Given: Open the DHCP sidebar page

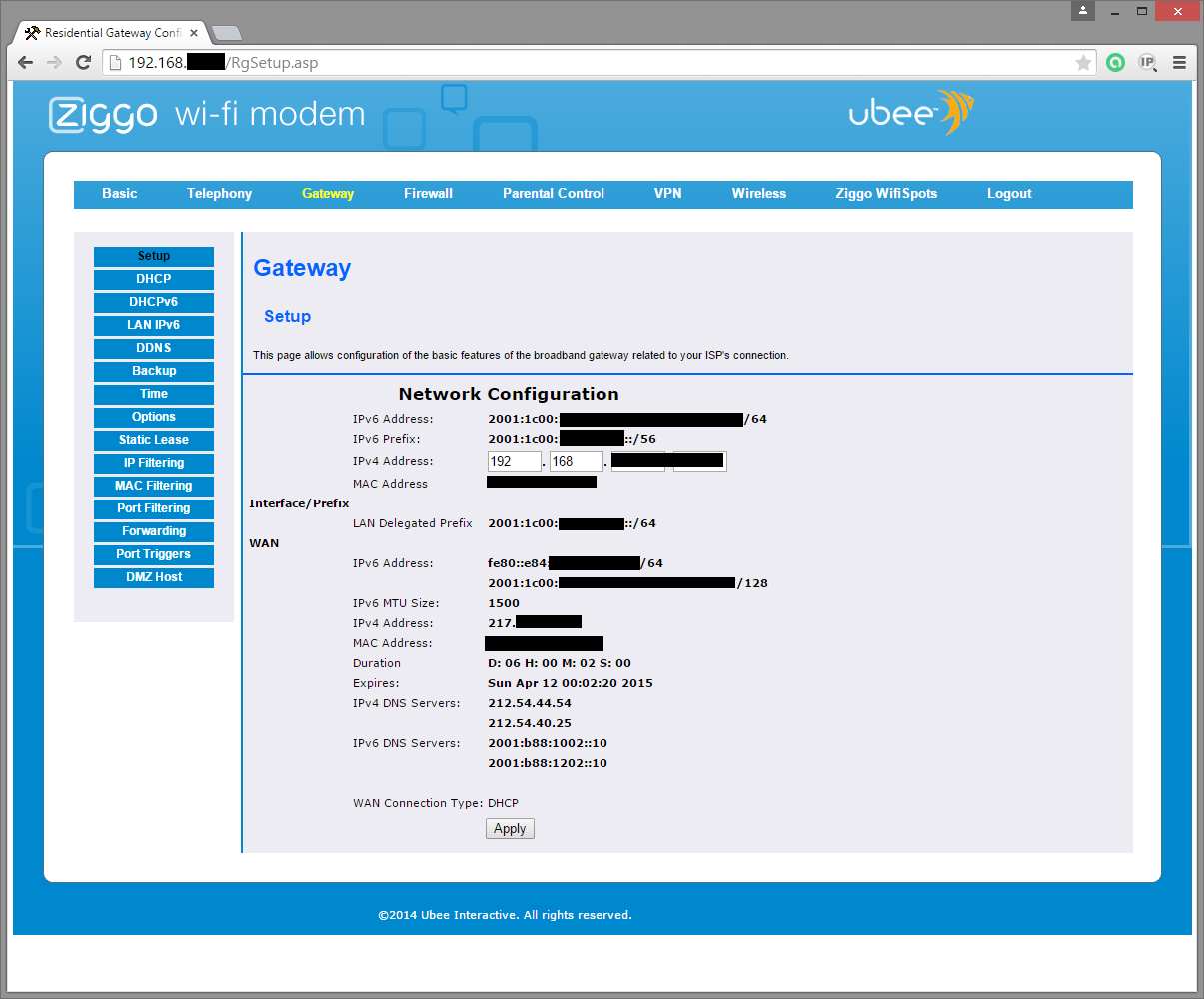Looking at the screenshot, I should (x=154, y=279).
